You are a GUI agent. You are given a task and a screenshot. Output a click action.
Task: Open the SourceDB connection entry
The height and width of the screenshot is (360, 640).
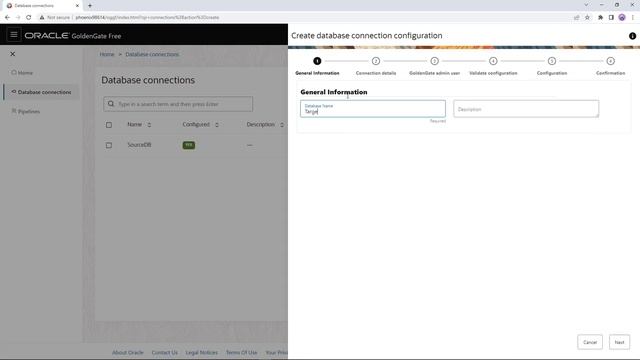click(139, 145)
